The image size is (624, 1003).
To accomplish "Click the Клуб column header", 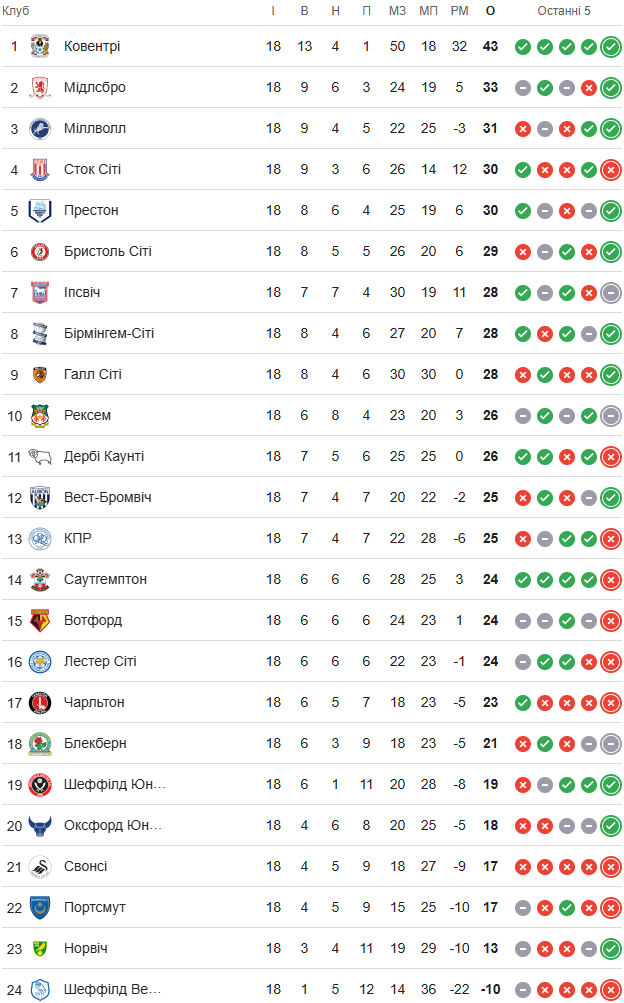I will (x=15, y=10).
